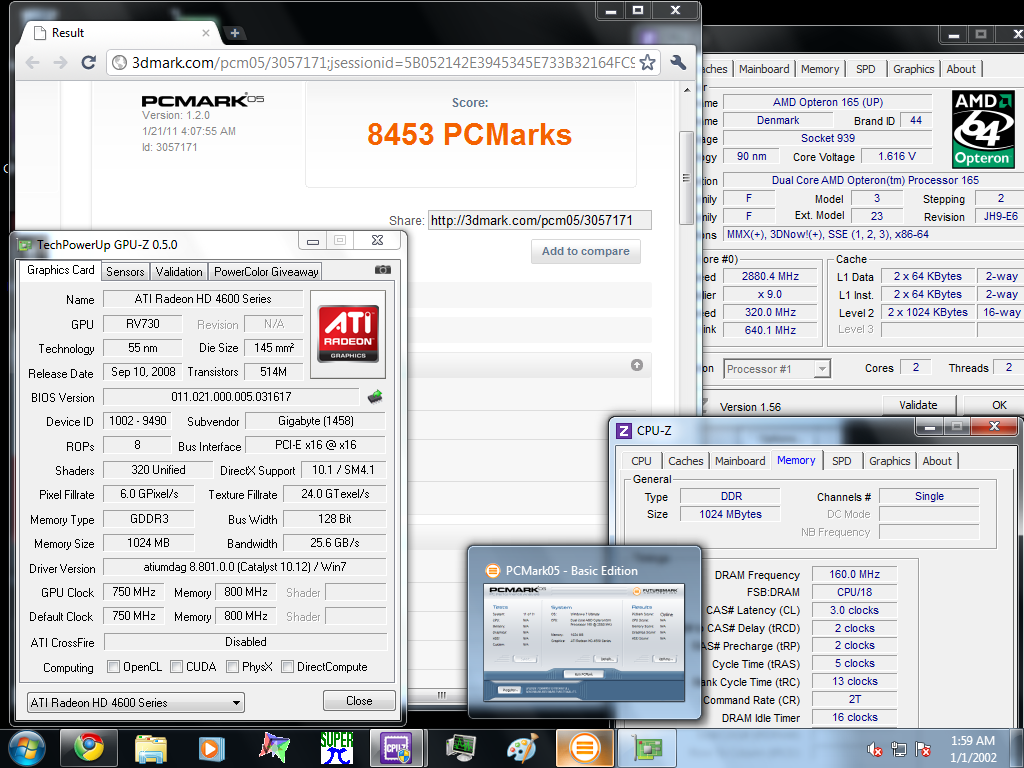Open the Paint taskbar icon
The height and width of the screenshot is (768, 1024).
point(522,748)
